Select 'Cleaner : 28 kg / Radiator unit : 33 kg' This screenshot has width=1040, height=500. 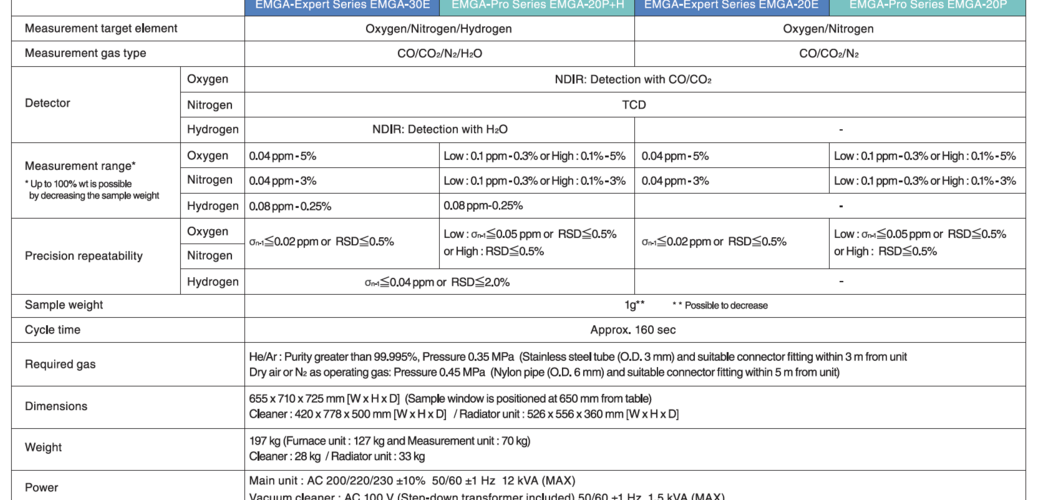(337, 456)
